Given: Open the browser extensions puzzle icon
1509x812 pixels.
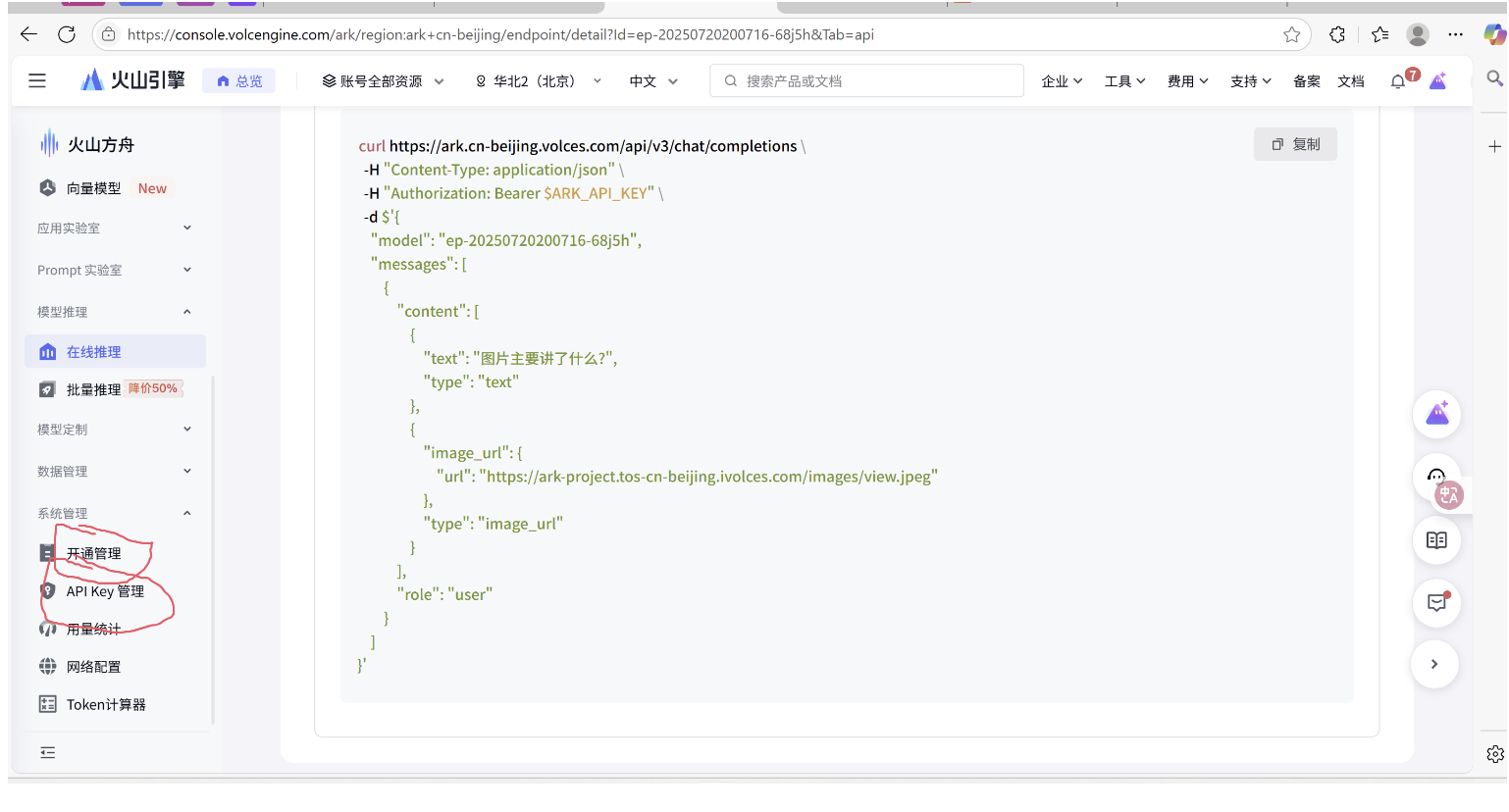Looking at the screenshot, I should pyautogui.click(x=1337, y=34).
